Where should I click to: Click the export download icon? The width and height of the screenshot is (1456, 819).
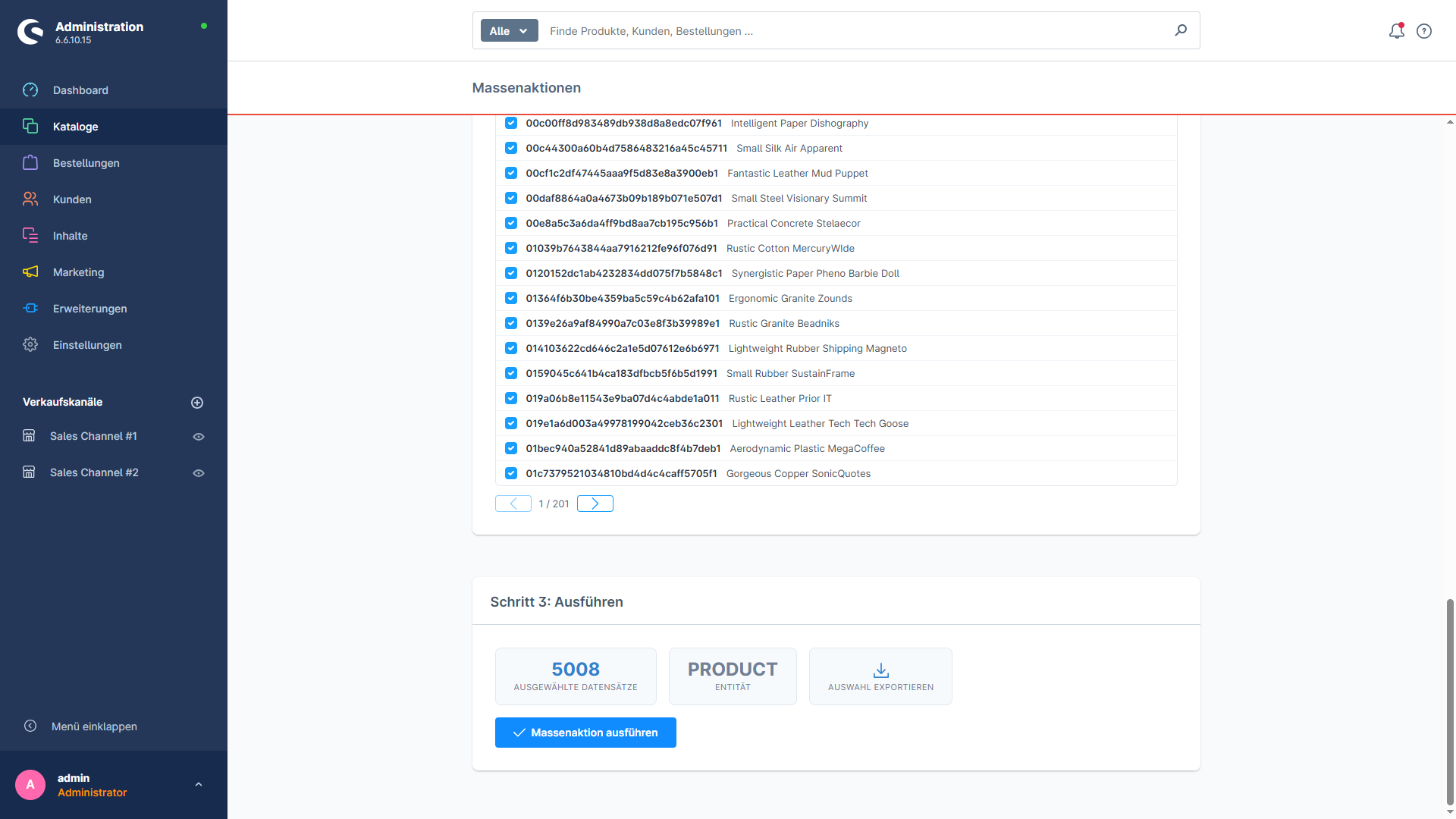point(880,670)
